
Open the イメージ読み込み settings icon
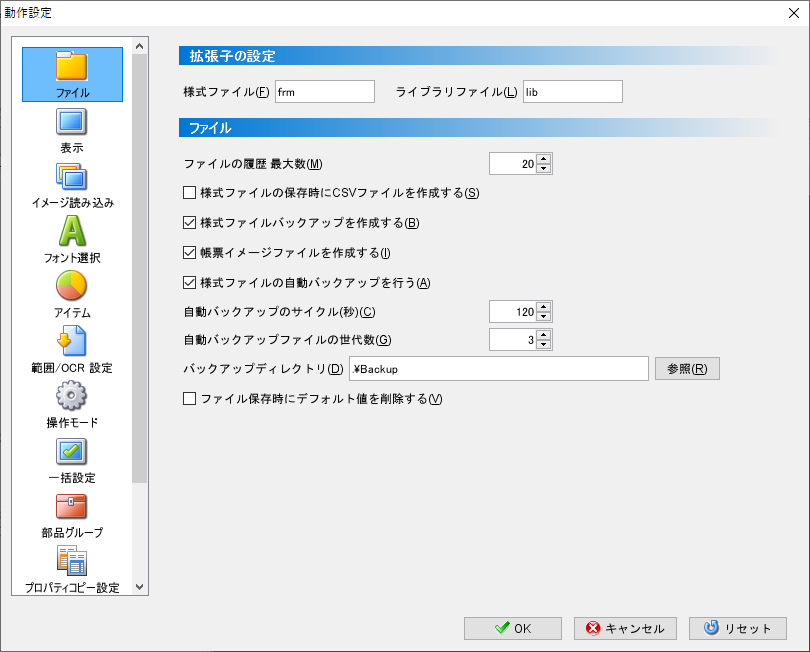point(72,178)
